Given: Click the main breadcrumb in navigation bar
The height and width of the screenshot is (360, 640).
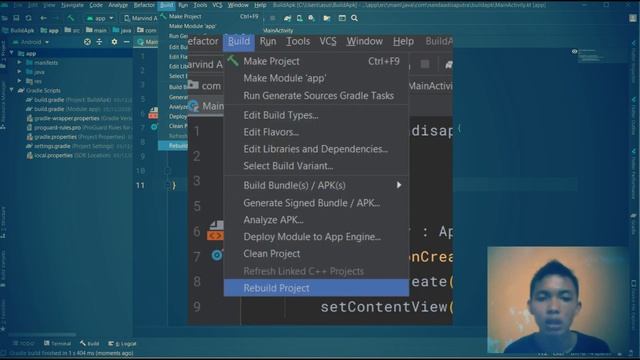Looking at the screenshot, I should (x=96, y=31).
